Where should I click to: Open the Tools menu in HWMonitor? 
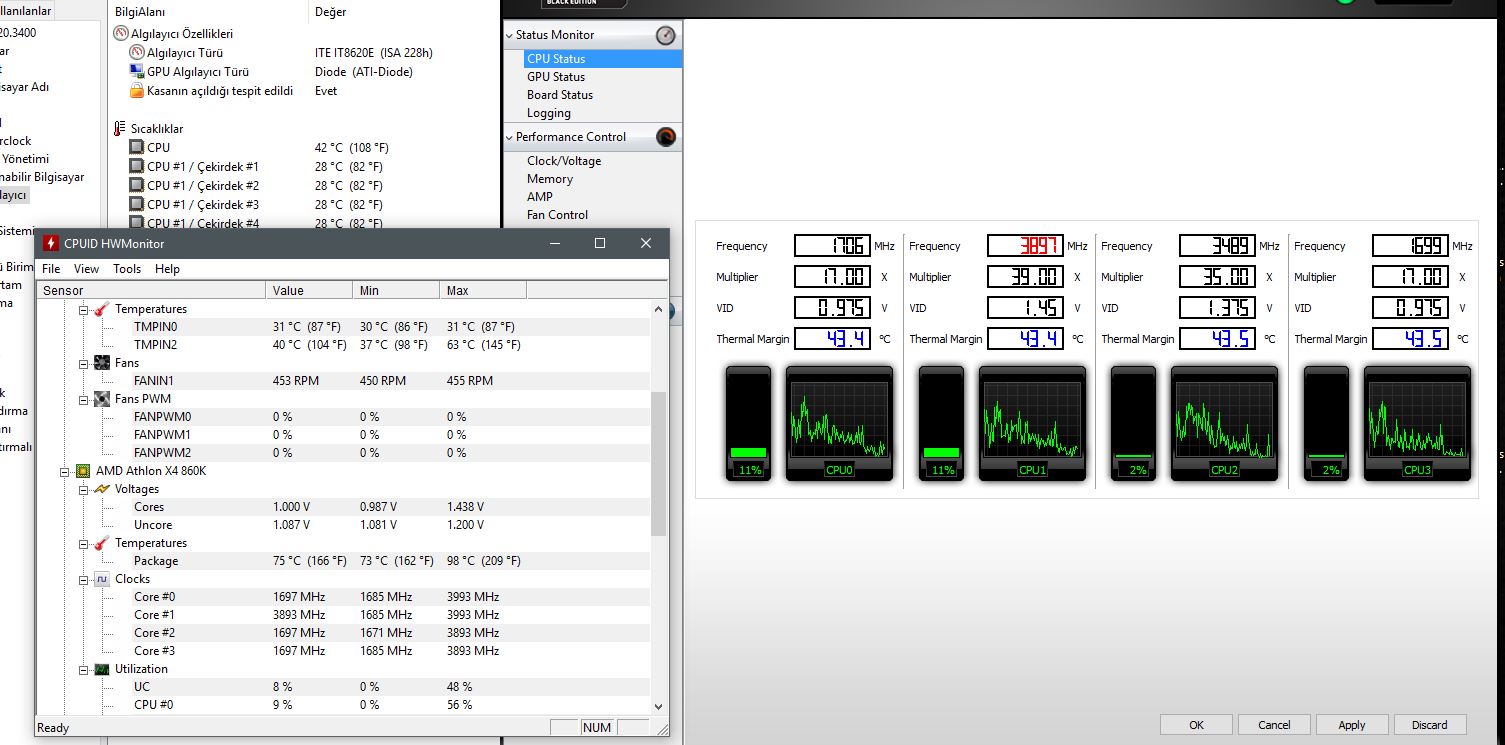pyautogui.click(x=127, y=269)
